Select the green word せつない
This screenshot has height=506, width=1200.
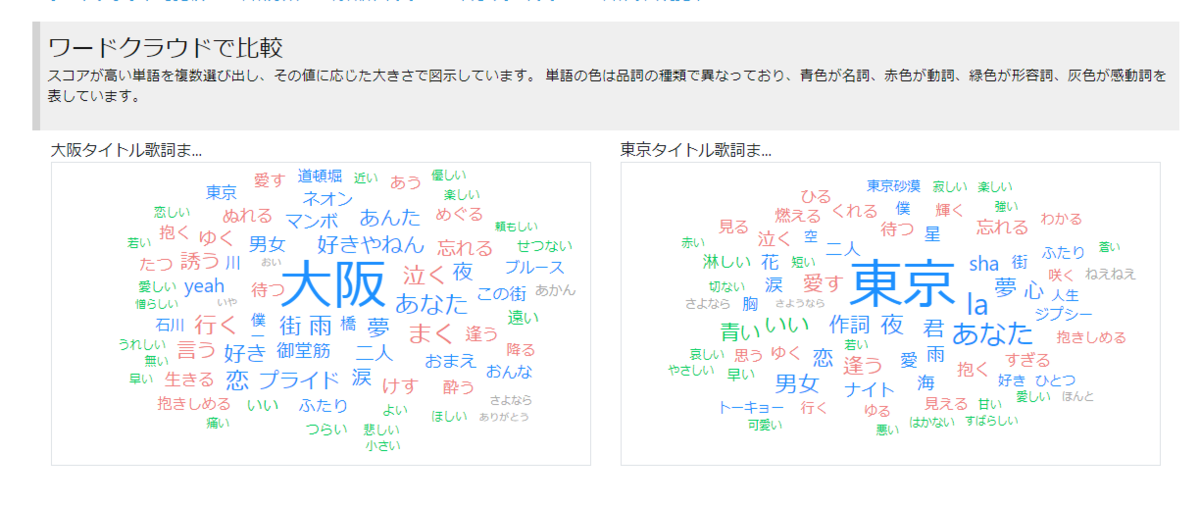pos(544,245)
